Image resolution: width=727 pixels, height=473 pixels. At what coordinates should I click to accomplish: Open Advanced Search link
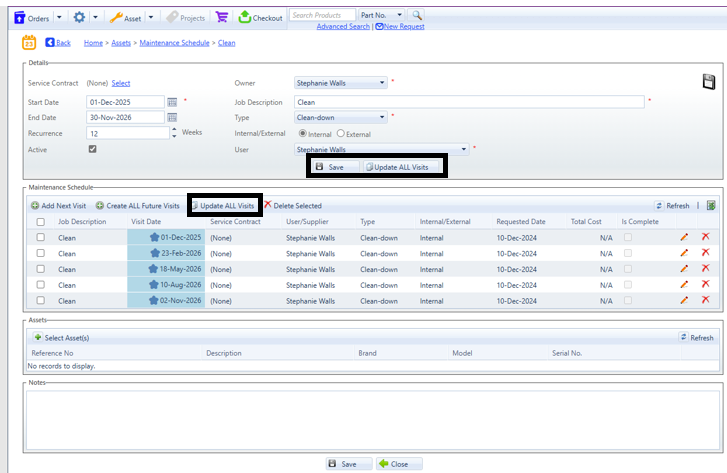click(x=343, y=26)
